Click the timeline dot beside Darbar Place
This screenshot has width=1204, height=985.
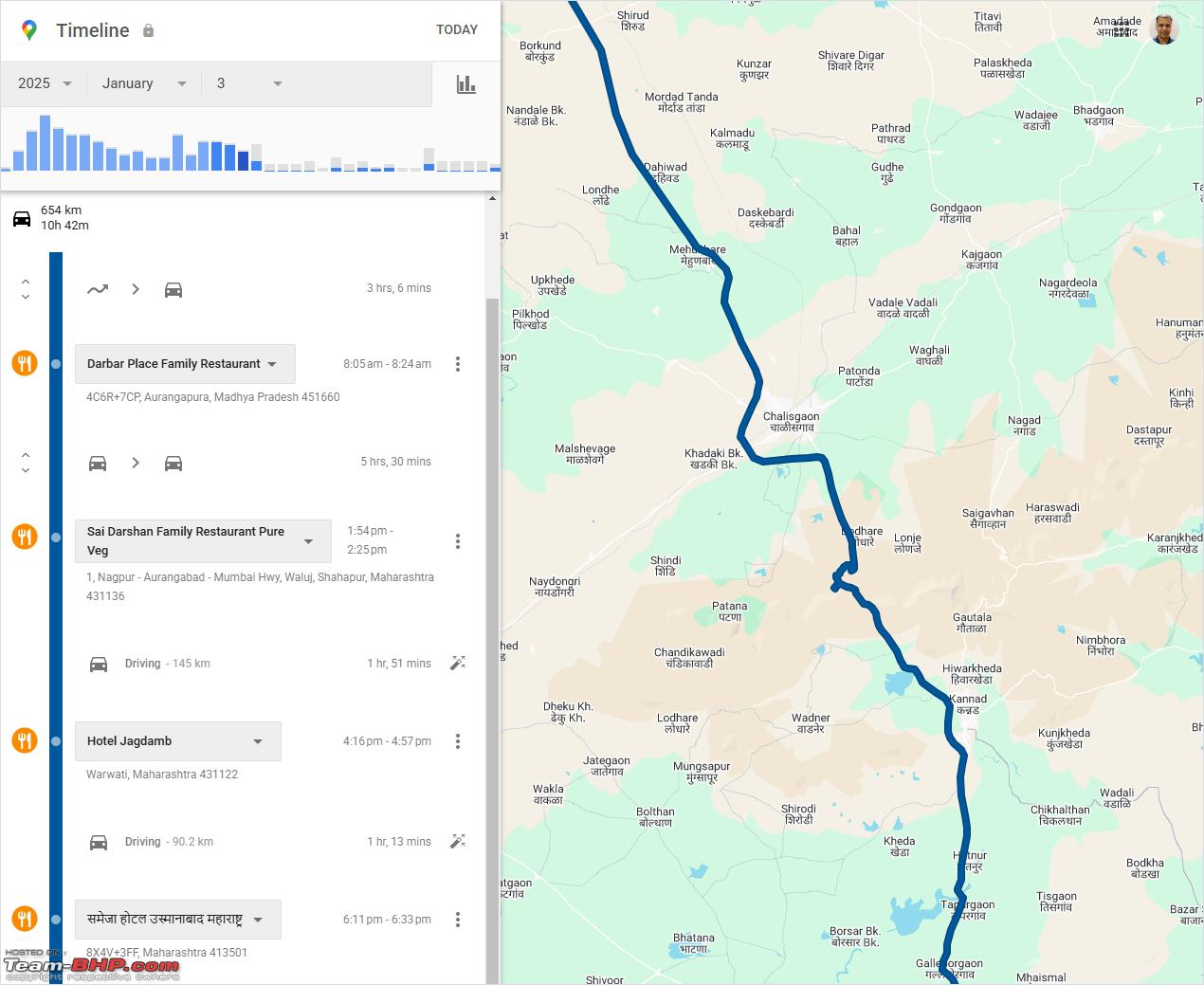point(56,364)
